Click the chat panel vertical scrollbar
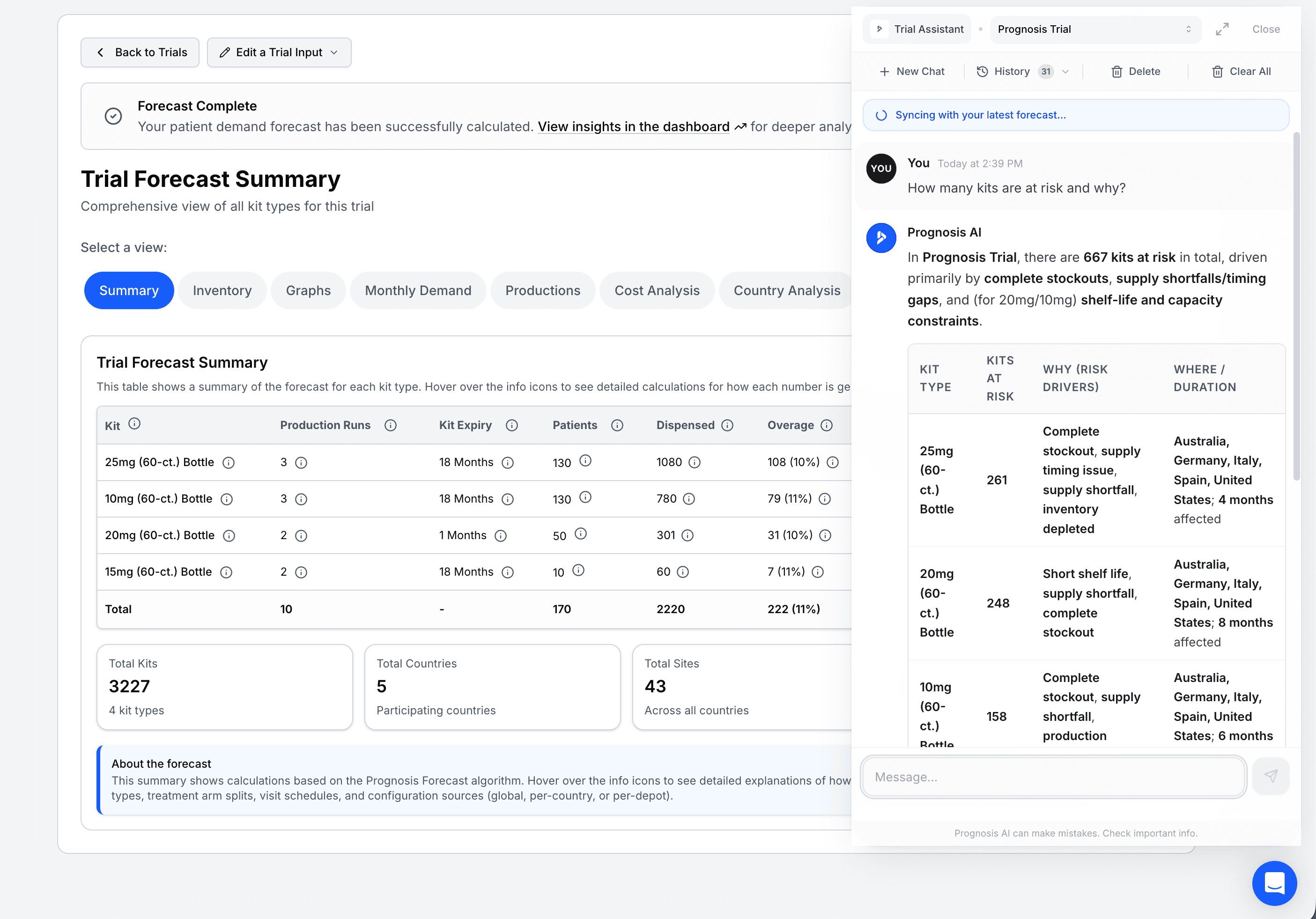This screenshot has height=919, width=1316. click(1296, 307)
